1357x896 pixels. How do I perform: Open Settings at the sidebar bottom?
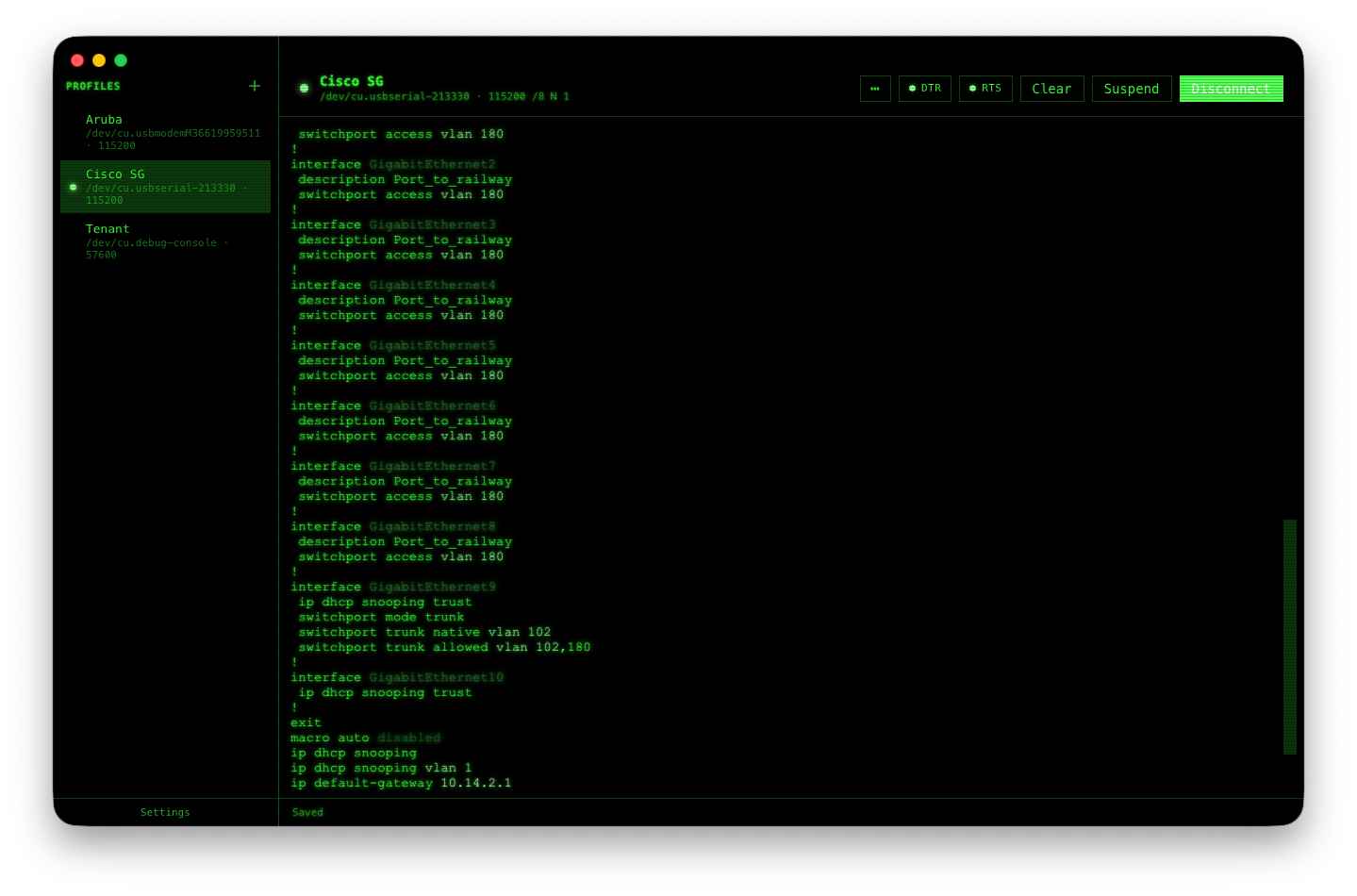point(165,812)
